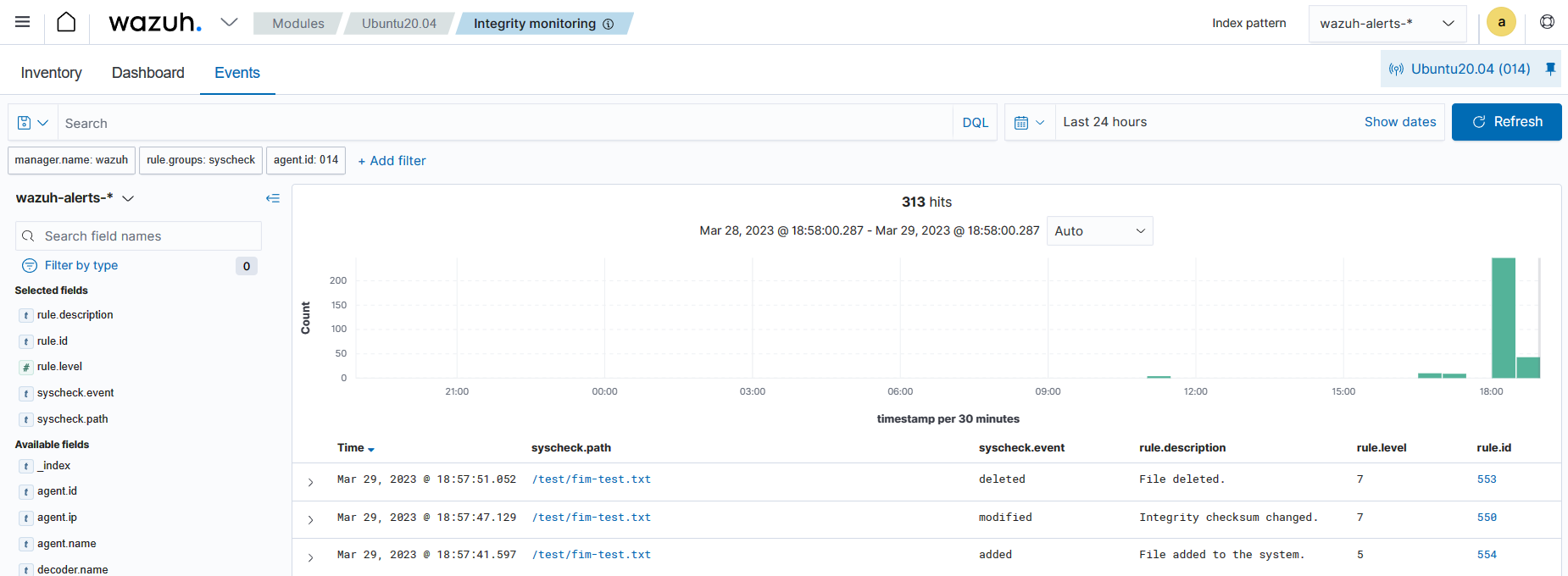Open rule id 550 link
The width and height of the screenshot is (1568, 576).
coord(1487,518)
